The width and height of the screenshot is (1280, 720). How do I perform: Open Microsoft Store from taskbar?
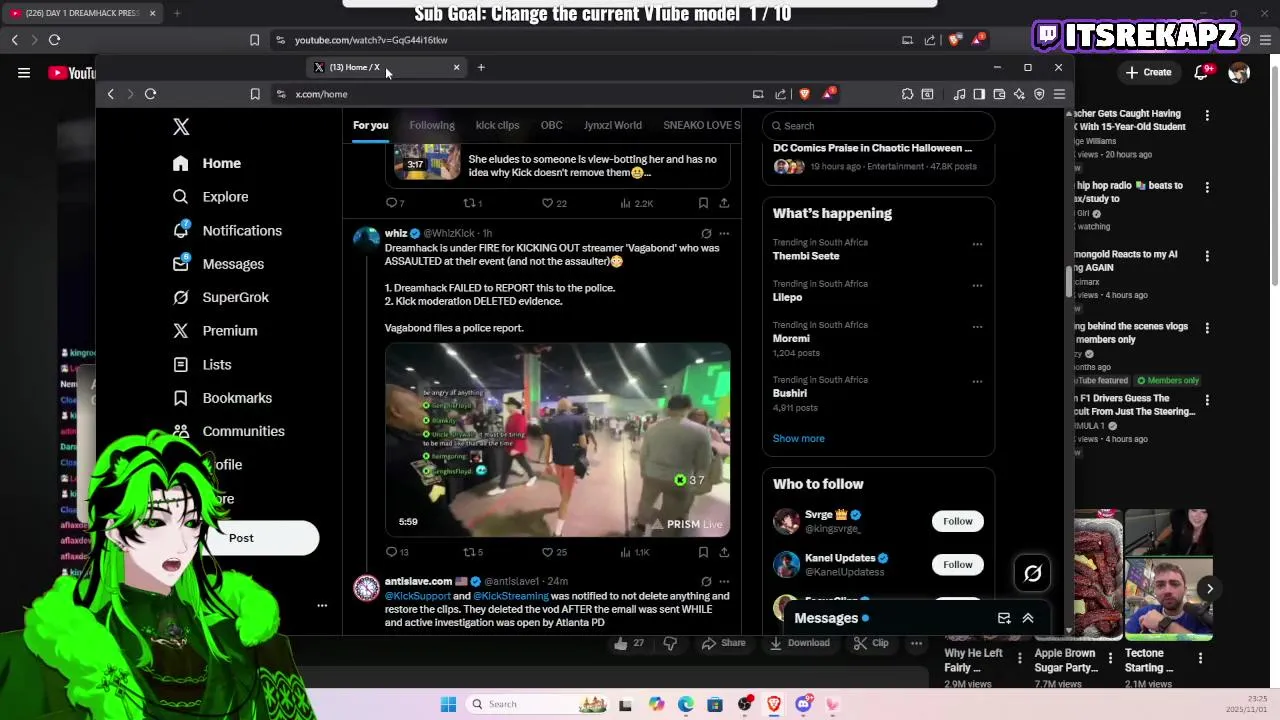(715, 704)
